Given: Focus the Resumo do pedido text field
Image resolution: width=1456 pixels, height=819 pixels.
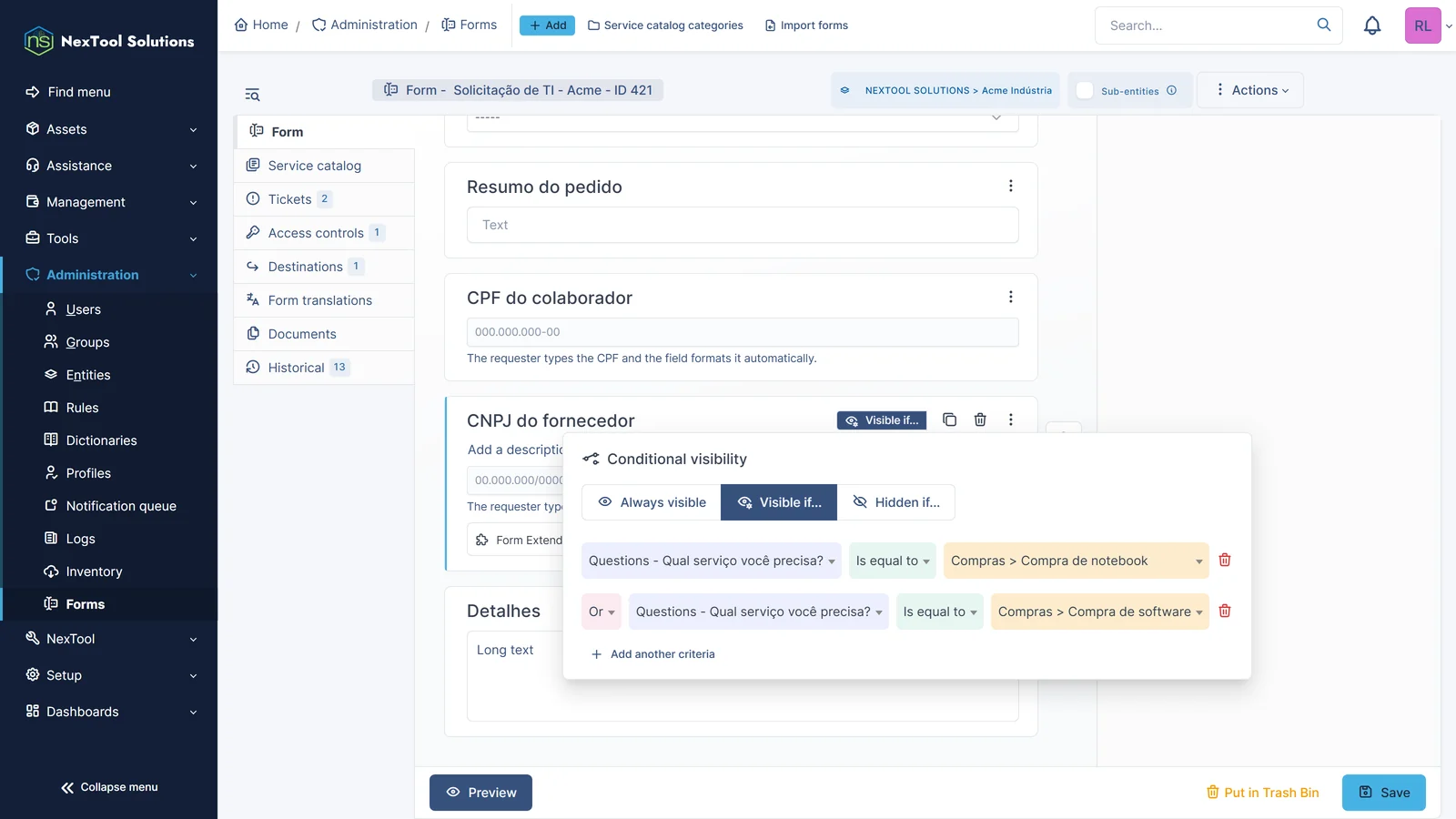Looking at the screenshot, I should click(743, 225).
